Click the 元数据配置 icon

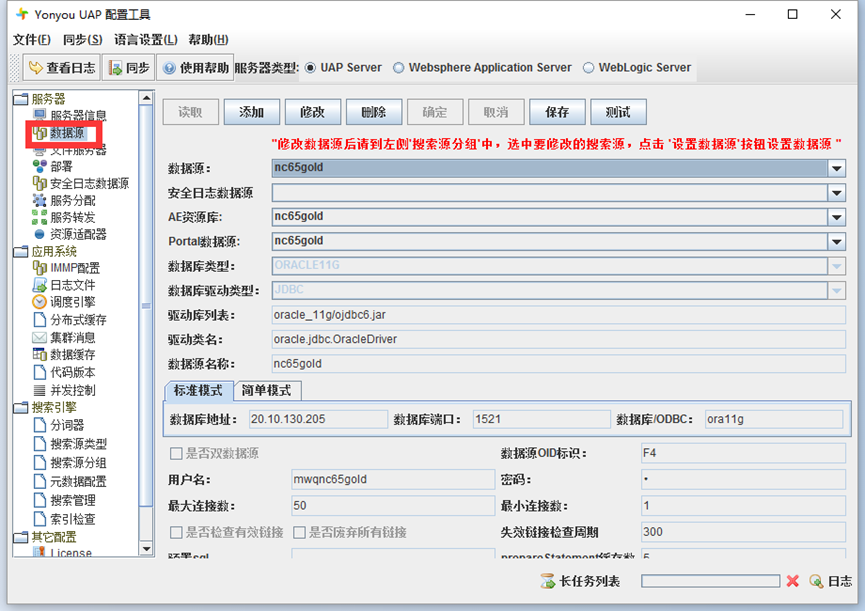pyautogui.click(x=39, y=481)
